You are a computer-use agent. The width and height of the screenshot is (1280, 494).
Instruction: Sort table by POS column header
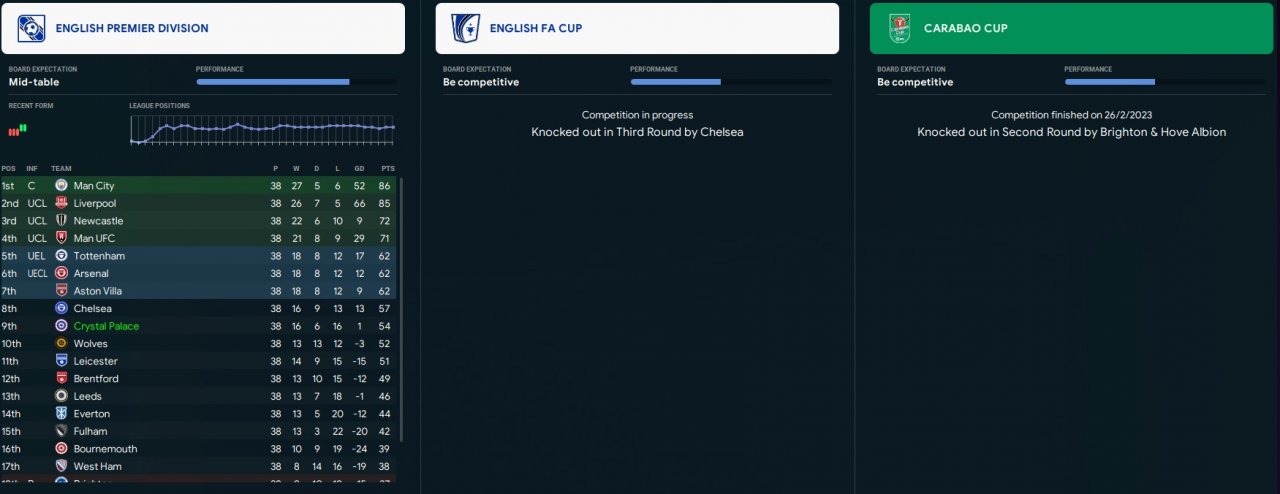pos(8,168)
